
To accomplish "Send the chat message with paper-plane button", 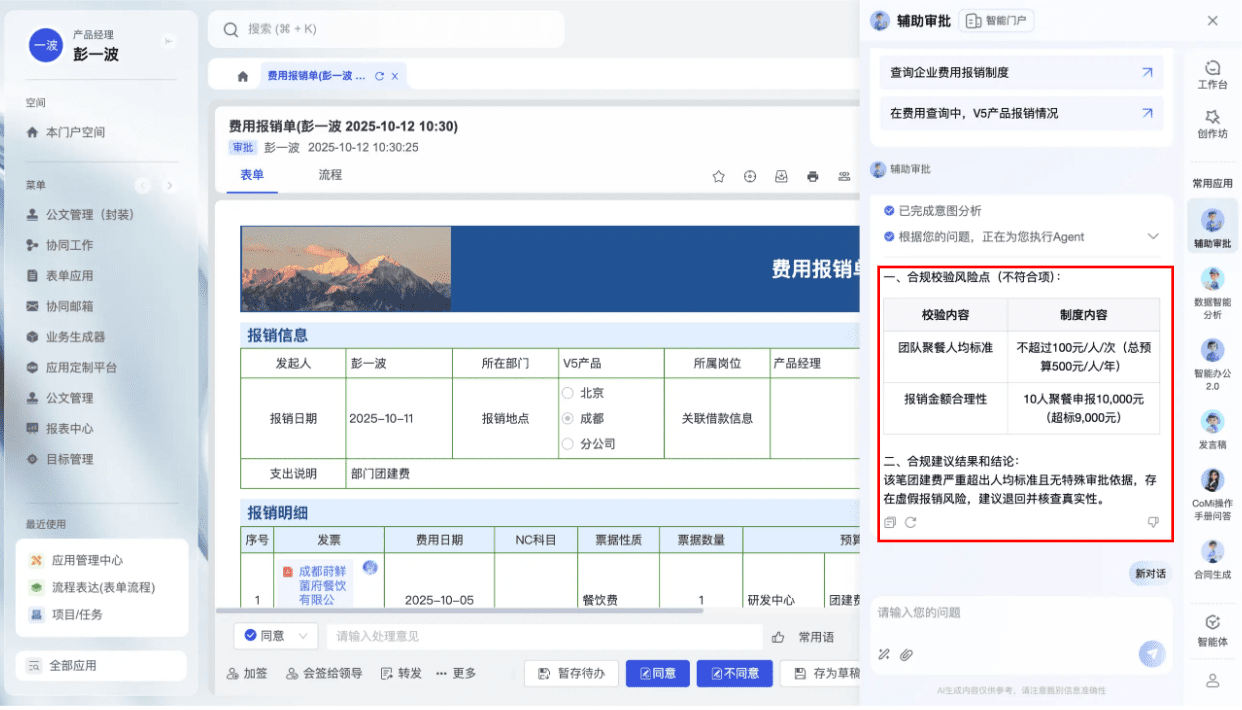I will coord(1152,654).
